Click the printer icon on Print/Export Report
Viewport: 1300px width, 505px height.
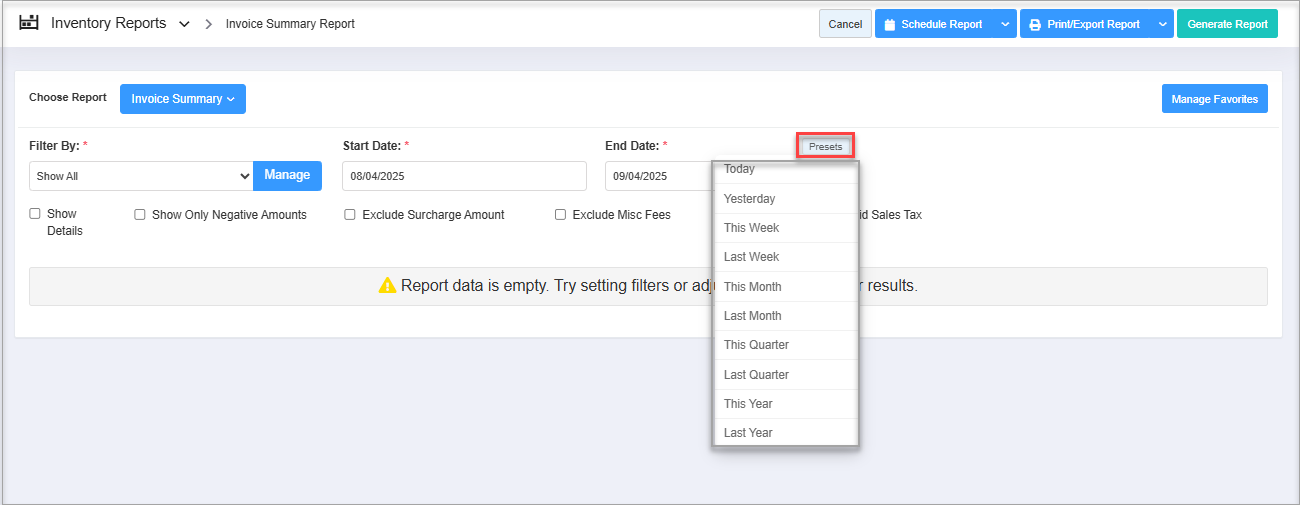coord(1035,25)
